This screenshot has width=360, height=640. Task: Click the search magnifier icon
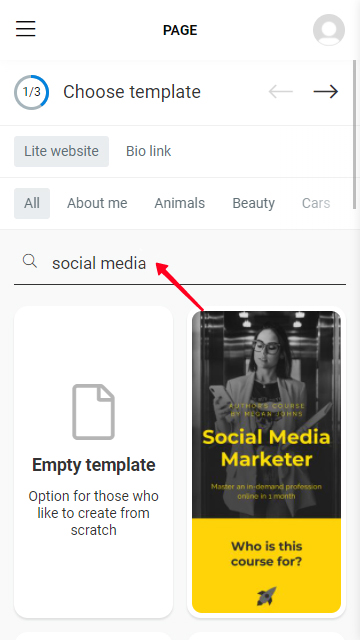pyautogui.click(x=30, y=261)
